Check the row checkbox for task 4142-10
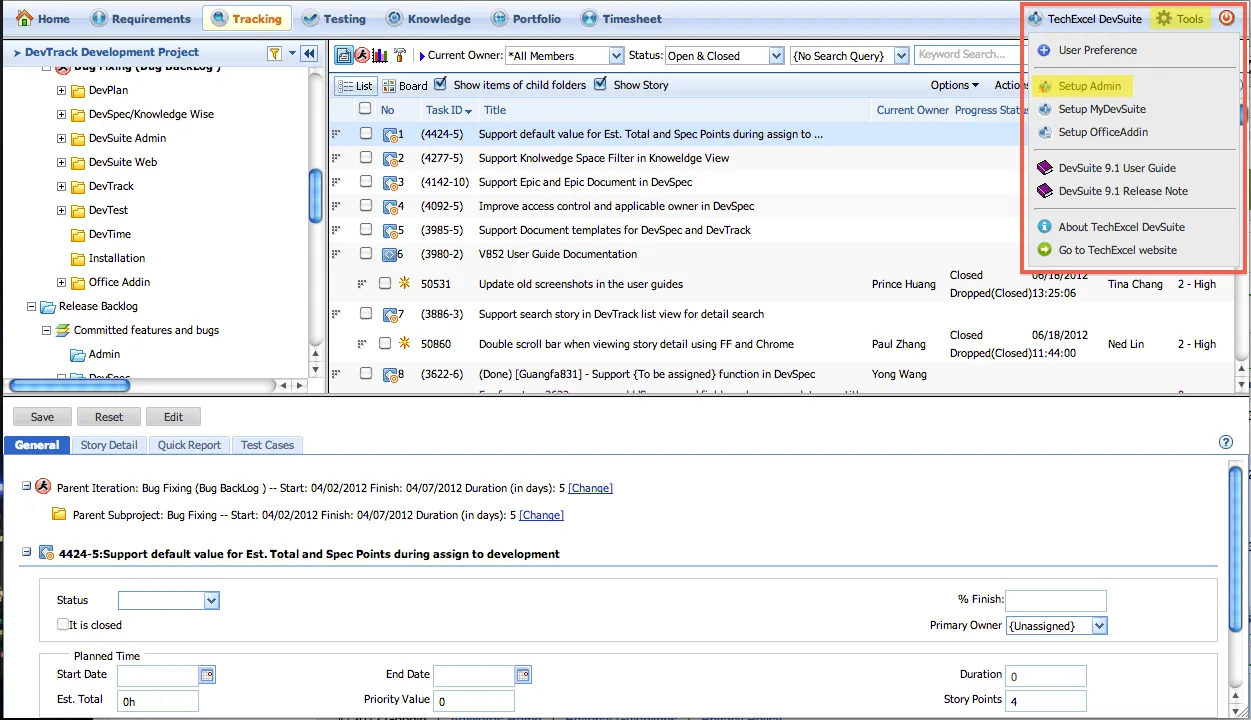This screenshot has height=720, width=1251. 366,181
